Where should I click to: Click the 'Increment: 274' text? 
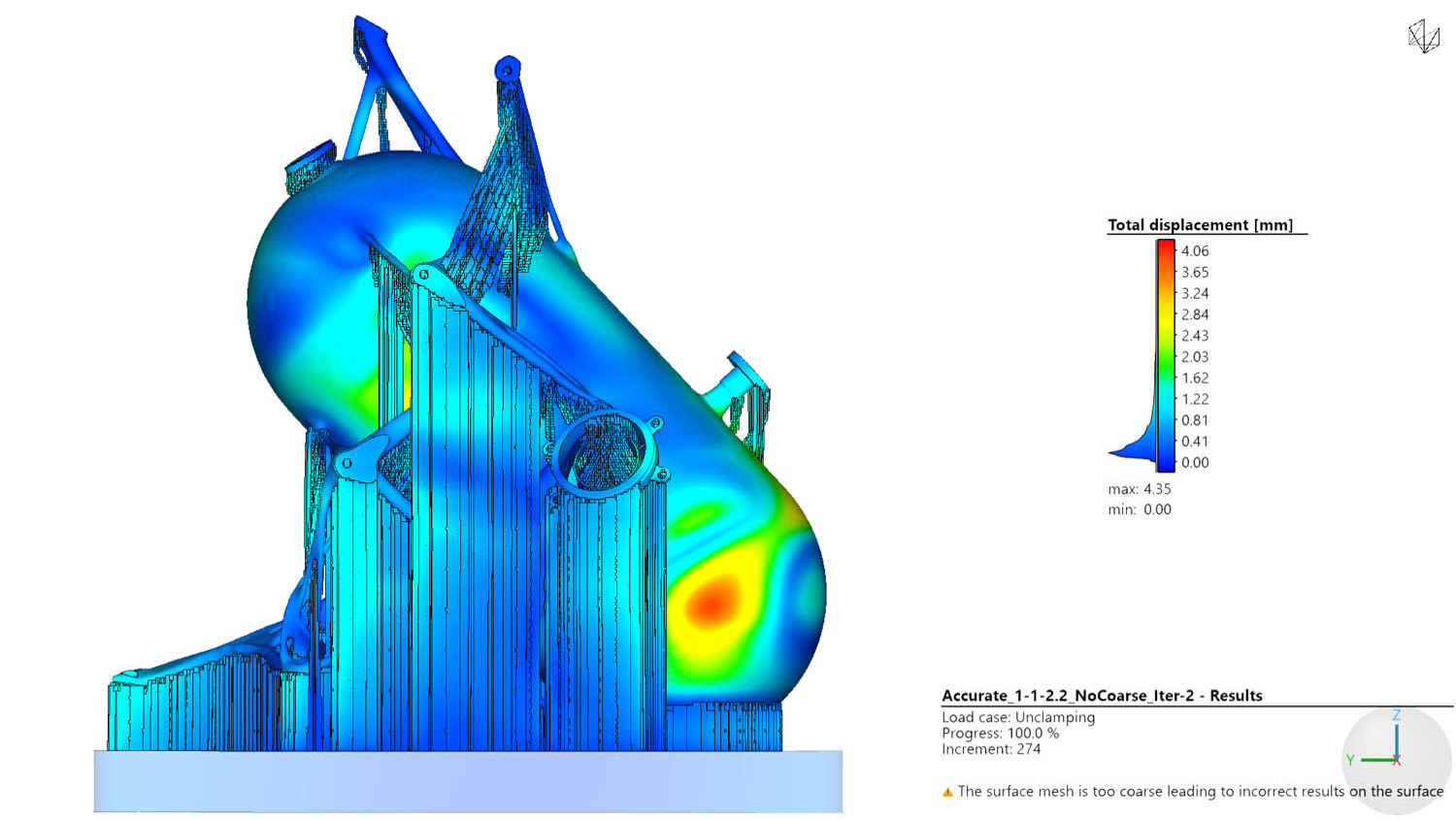[x=991, y=749]
